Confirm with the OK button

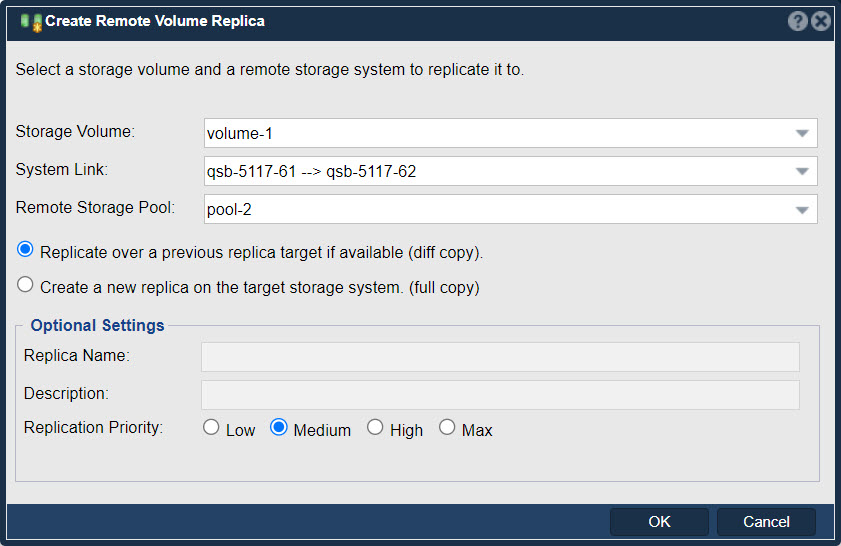click(659, 522)
